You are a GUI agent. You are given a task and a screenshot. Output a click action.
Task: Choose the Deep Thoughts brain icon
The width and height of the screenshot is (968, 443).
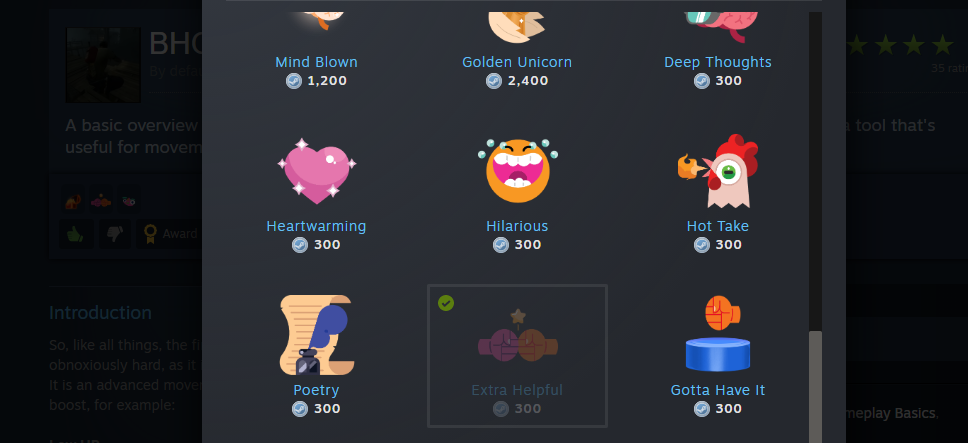718,27
